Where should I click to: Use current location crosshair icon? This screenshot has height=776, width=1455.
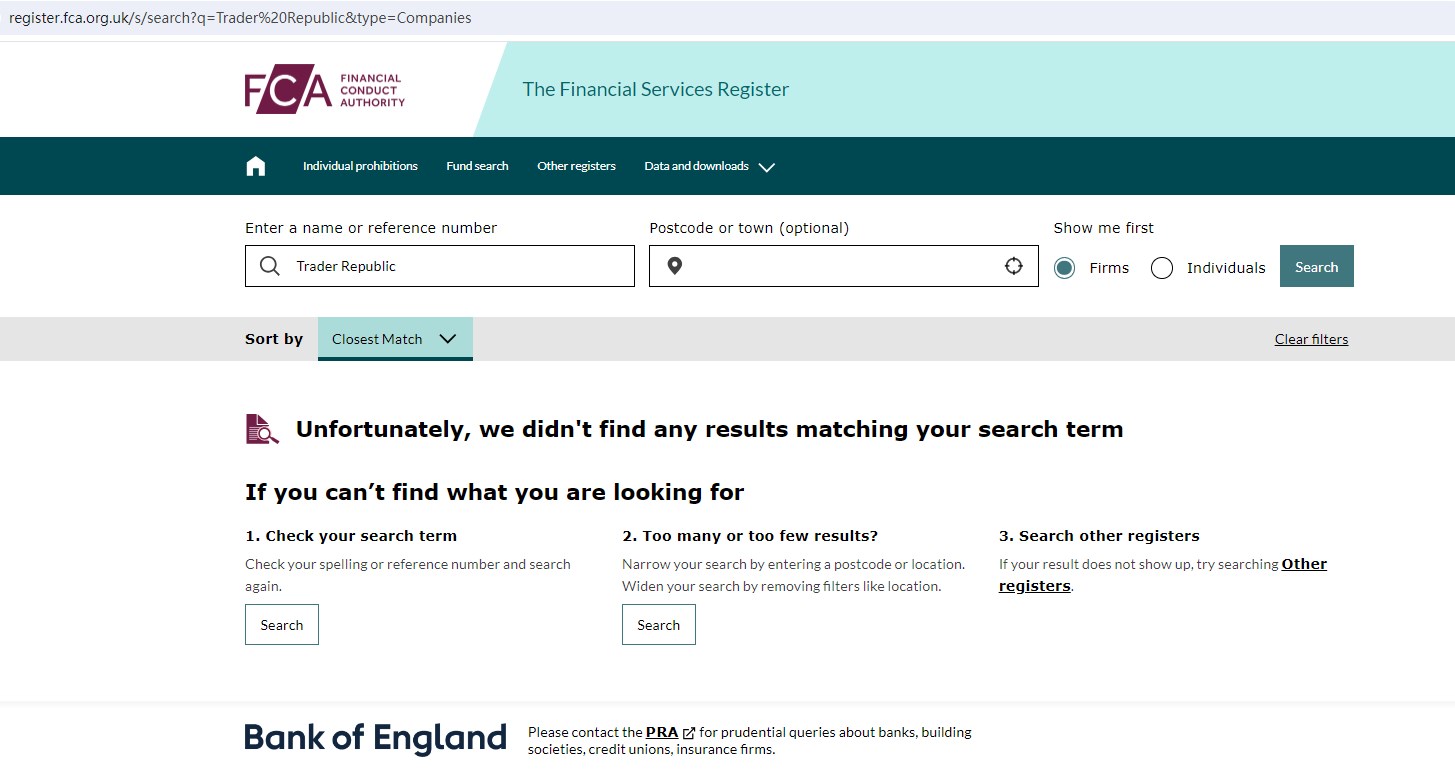pos(1013,266)
